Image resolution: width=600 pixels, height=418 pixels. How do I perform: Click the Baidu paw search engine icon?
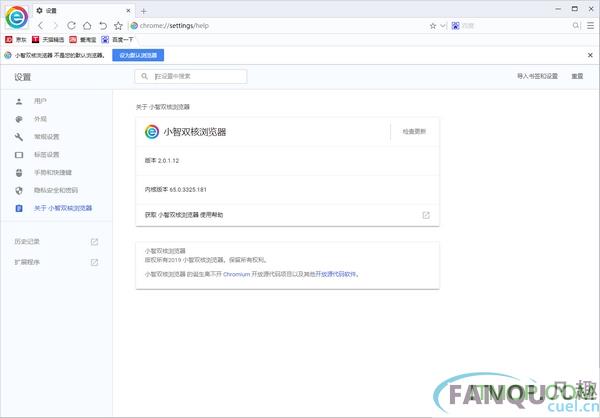(455, 26)
